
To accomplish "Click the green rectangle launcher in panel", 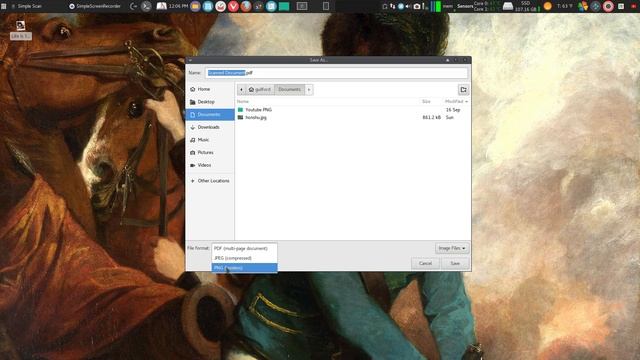I will tap(284, 6).
